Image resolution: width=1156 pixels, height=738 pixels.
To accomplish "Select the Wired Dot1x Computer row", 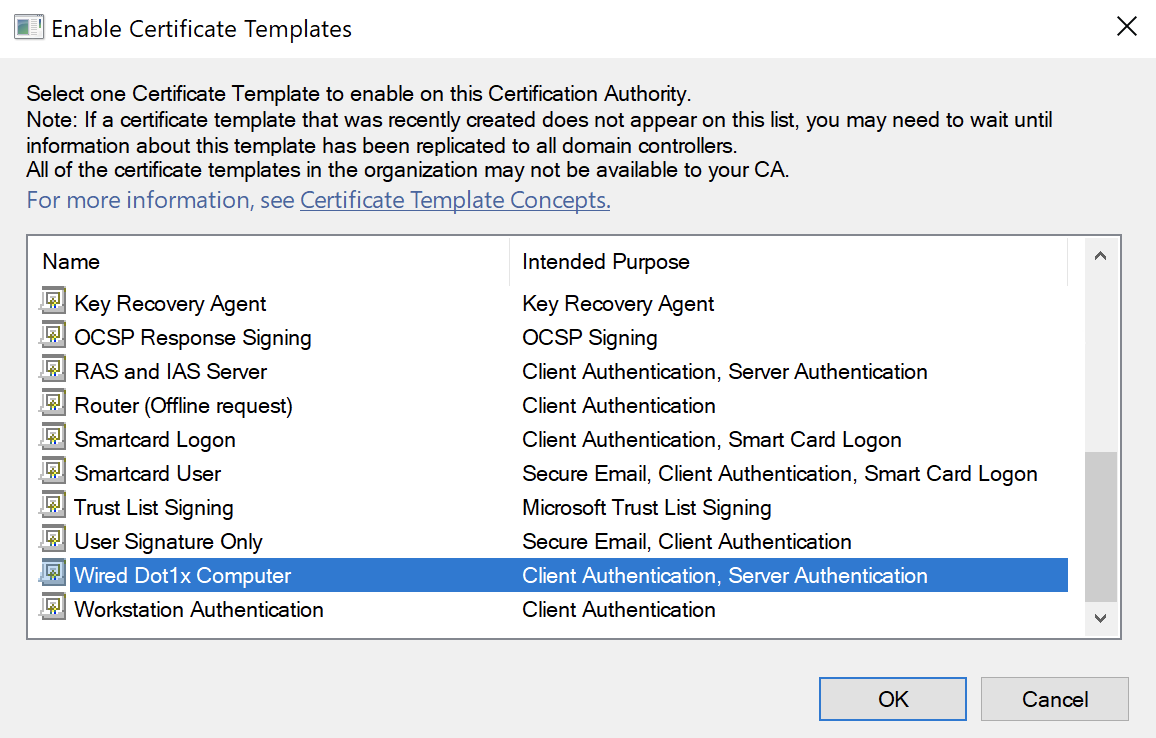I will coord(183,576).
